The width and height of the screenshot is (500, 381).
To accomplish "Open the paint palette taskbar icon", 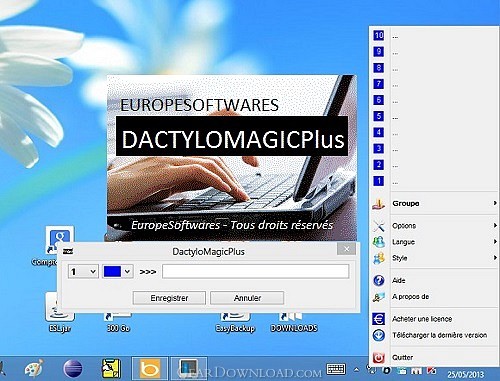I will pyautogui.click(x=34, y=369).
